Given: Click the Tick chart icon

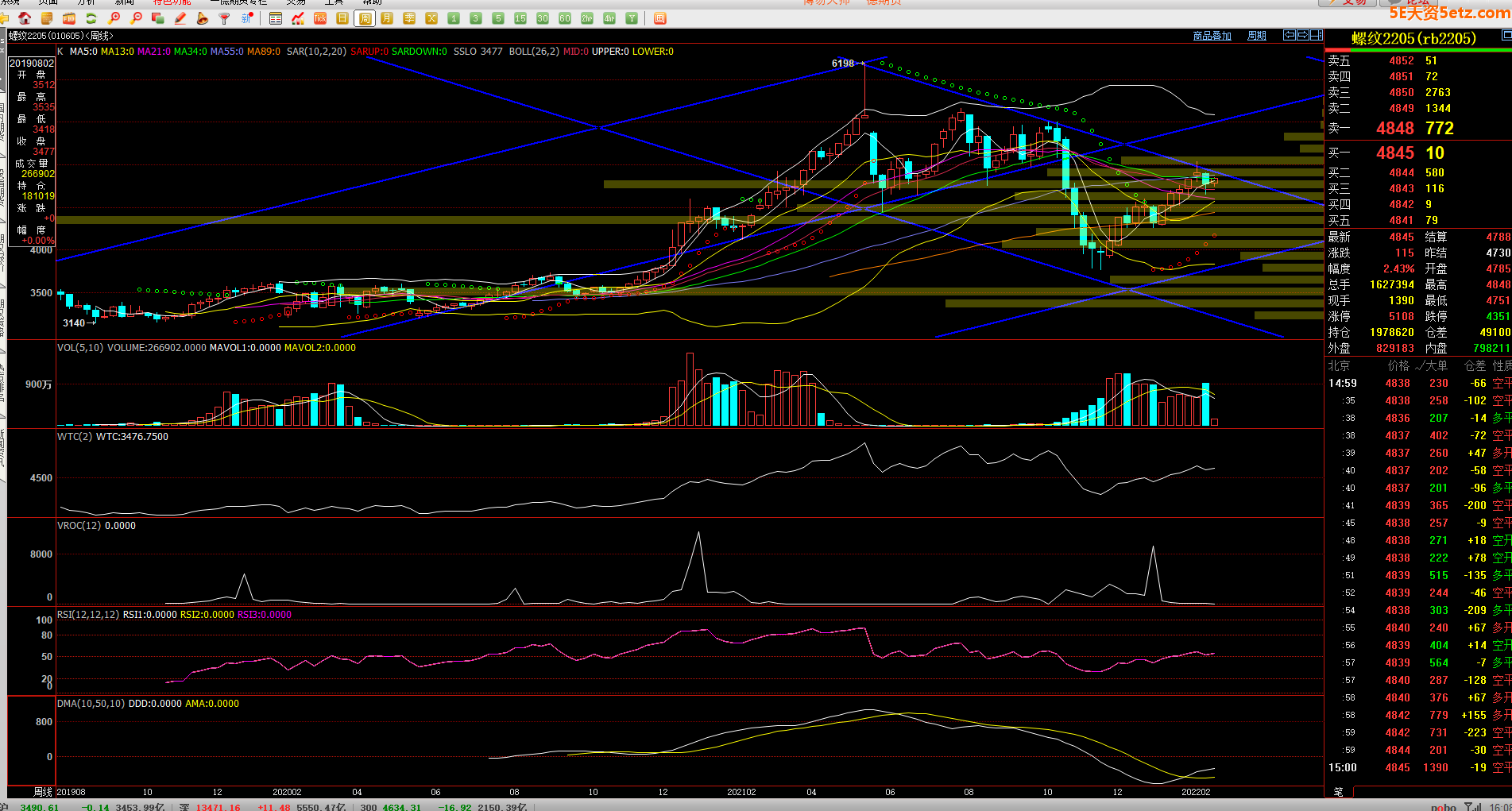Looking at the screenshot, I should click(320, 18).
